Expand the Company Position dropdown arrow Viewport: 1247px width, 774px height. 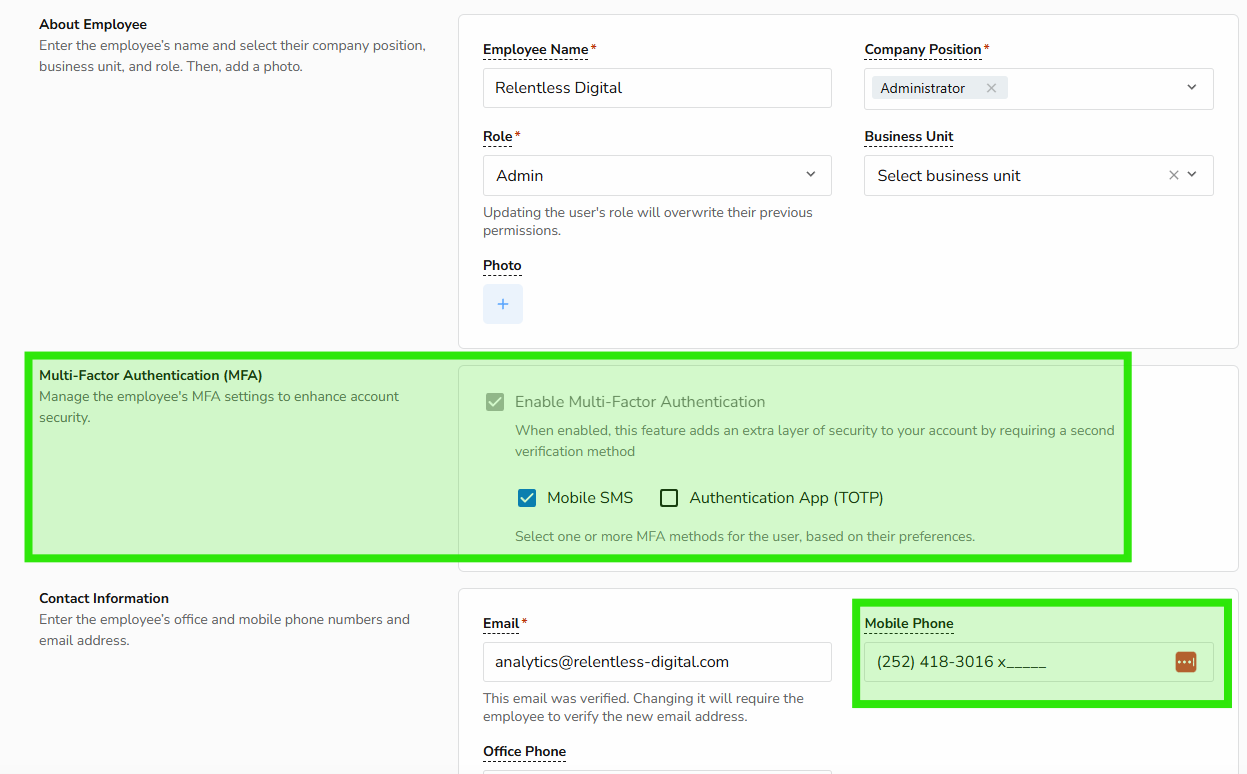[1192, 88]
